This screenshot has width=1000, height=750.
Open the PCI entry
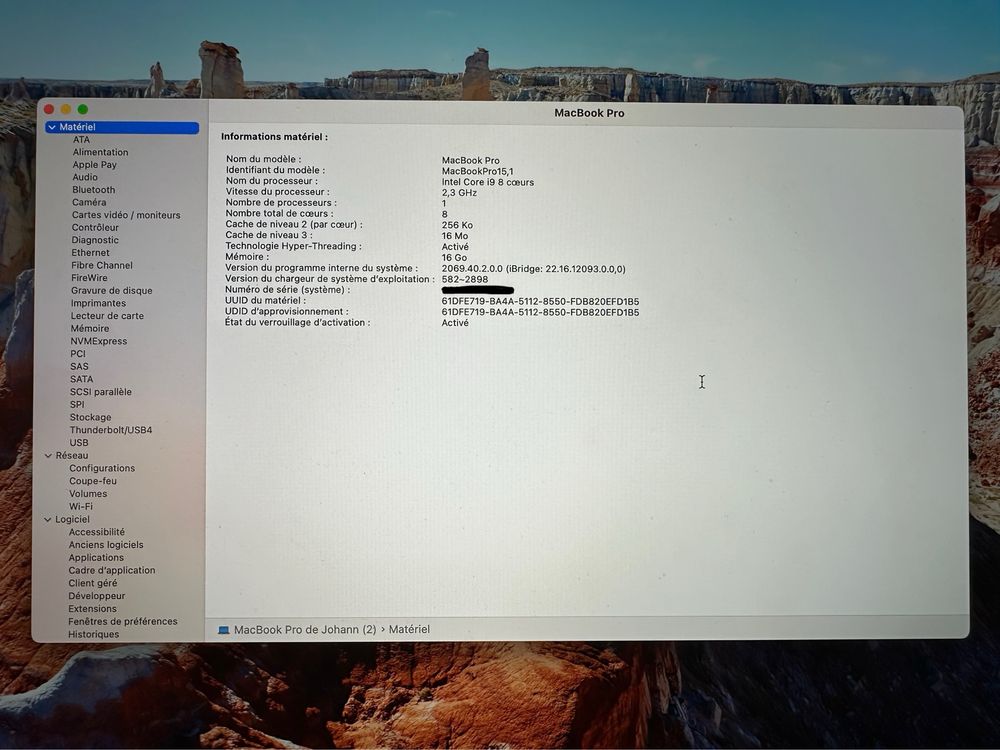tap(78, 354)
